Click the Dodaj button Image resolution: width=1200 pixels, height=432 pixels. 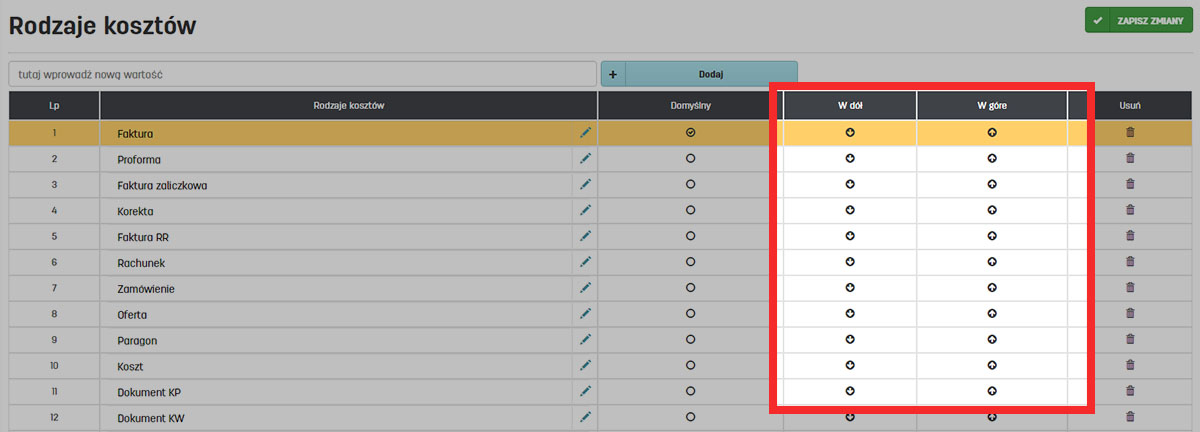[x=710, y=74]
